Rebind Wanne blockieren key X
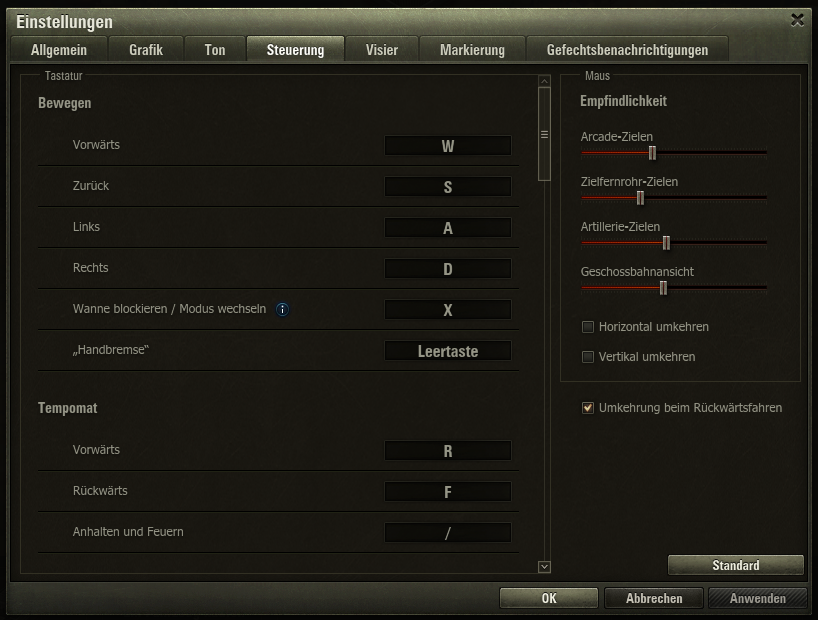Screen dimensions: 818x620 (448, 309)
